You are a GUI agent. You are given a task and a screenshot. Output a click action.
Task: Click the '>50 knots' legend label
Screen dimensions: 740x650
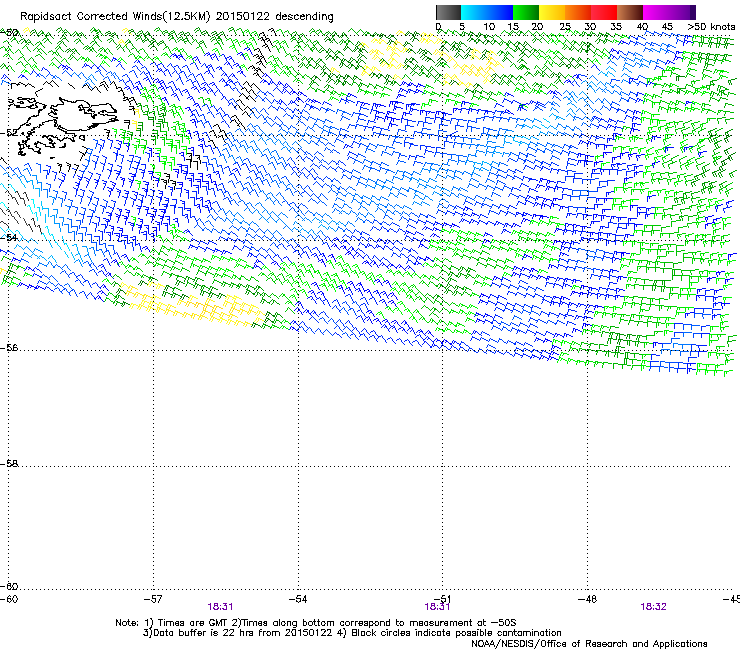711,27
